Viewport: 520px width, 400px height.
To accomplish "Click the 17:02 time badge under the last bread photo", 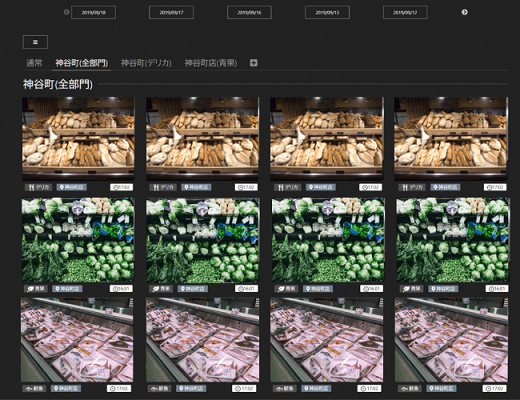I will 495,187.
